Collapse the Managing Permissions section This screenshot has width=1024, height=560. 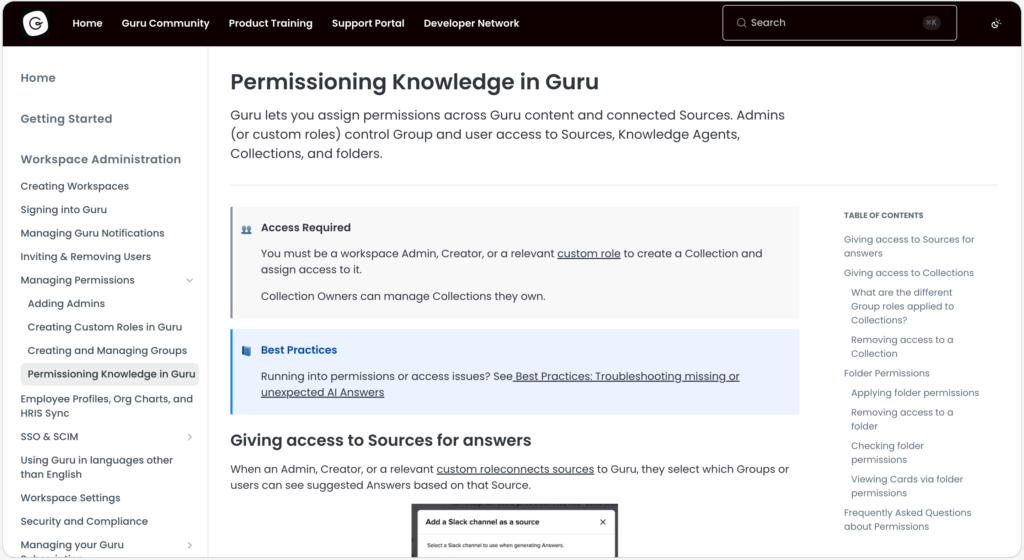click(x=190, y=281)
